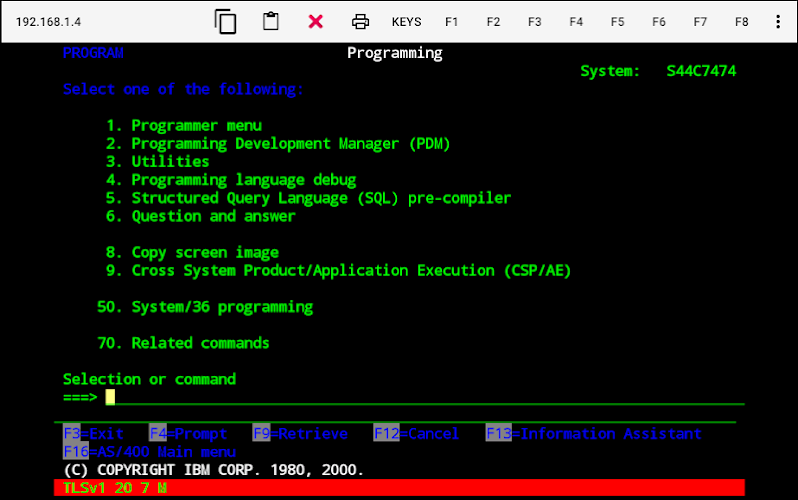Image resolution: width=798 pixels, height=500 pixels.
Task: Tap the F3 toolbar key
Action: point(534,22)
